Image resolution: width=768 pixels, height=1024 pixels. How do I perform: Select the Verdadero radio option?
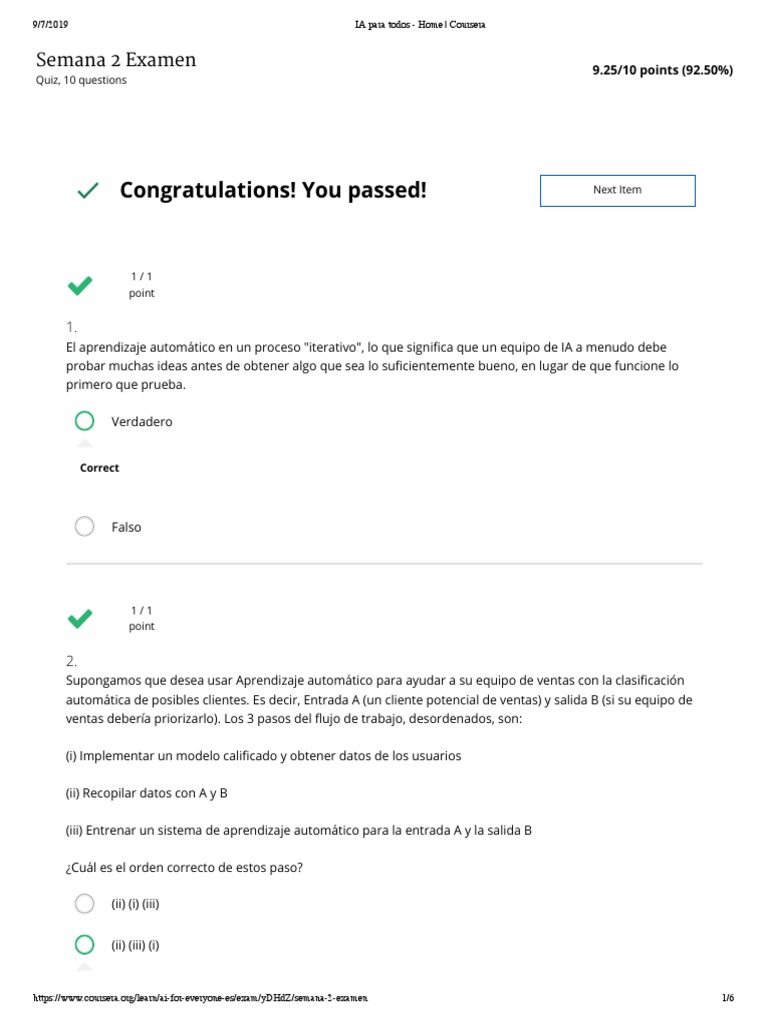(85, 421)
